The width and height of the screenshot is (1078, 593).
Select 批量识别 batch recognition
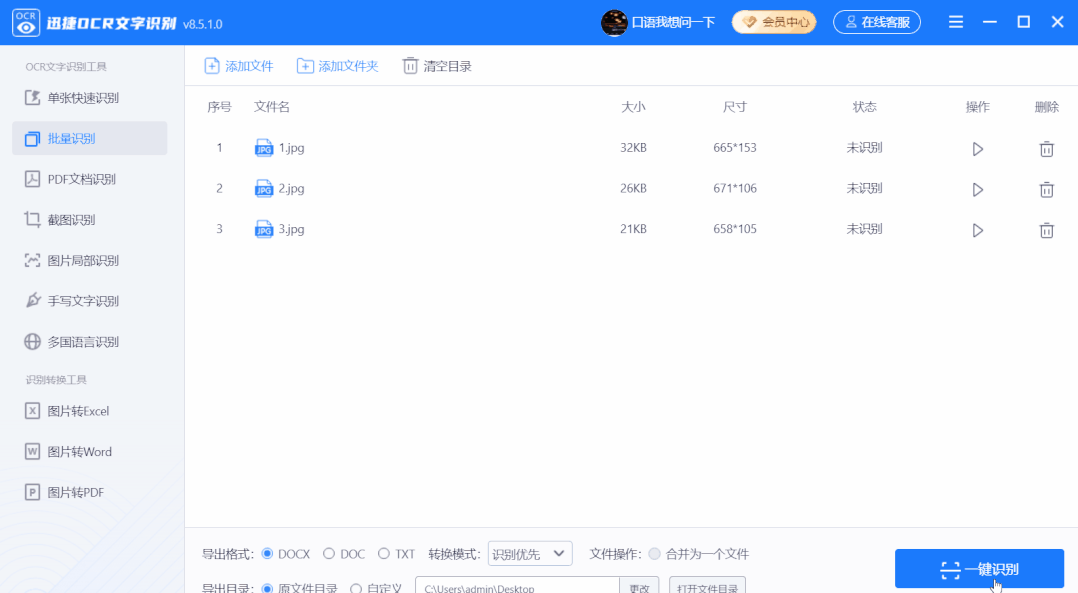89,138
